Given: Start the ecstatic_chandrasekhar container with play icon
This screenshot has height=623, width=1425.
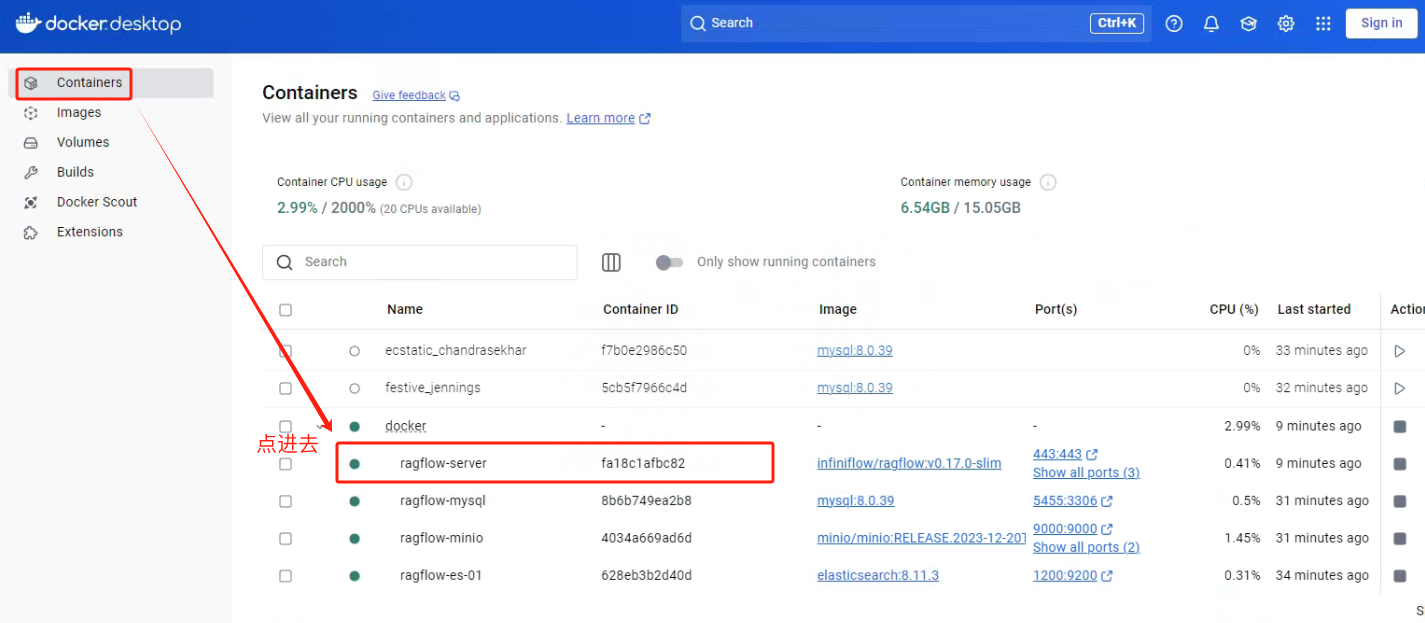Looking at the screenshot, I should tap(1399, 351).
